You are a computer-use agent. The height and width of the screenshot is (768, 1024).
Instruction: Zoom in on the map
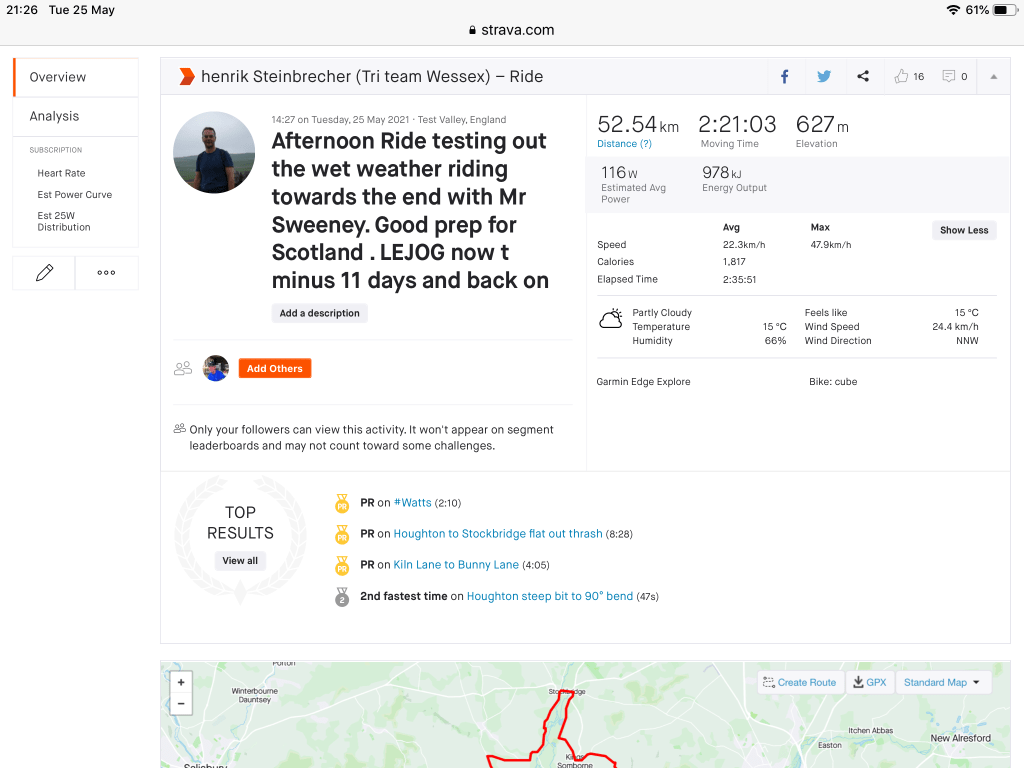coord(181,683)
